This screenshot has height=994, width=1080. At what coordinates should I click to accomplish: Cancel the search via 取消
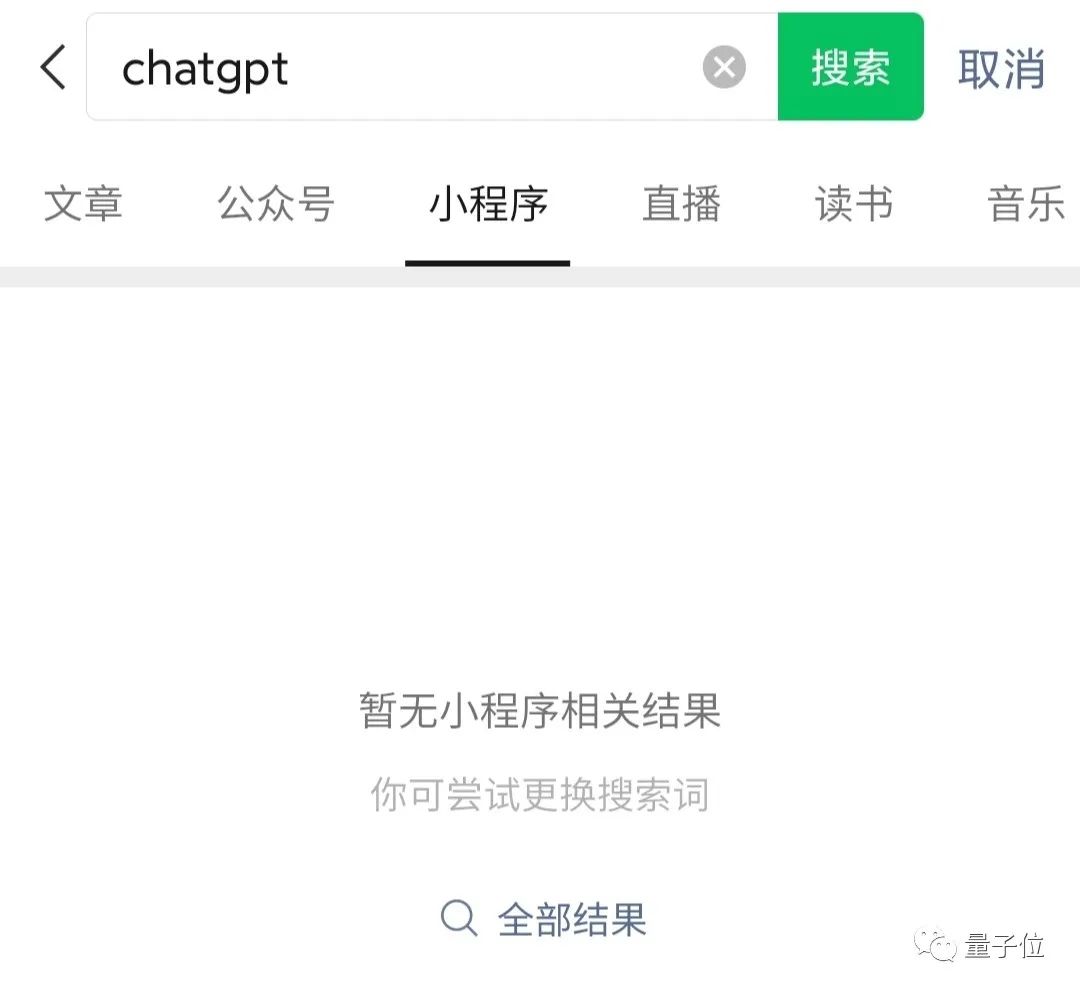(1001, 68)
